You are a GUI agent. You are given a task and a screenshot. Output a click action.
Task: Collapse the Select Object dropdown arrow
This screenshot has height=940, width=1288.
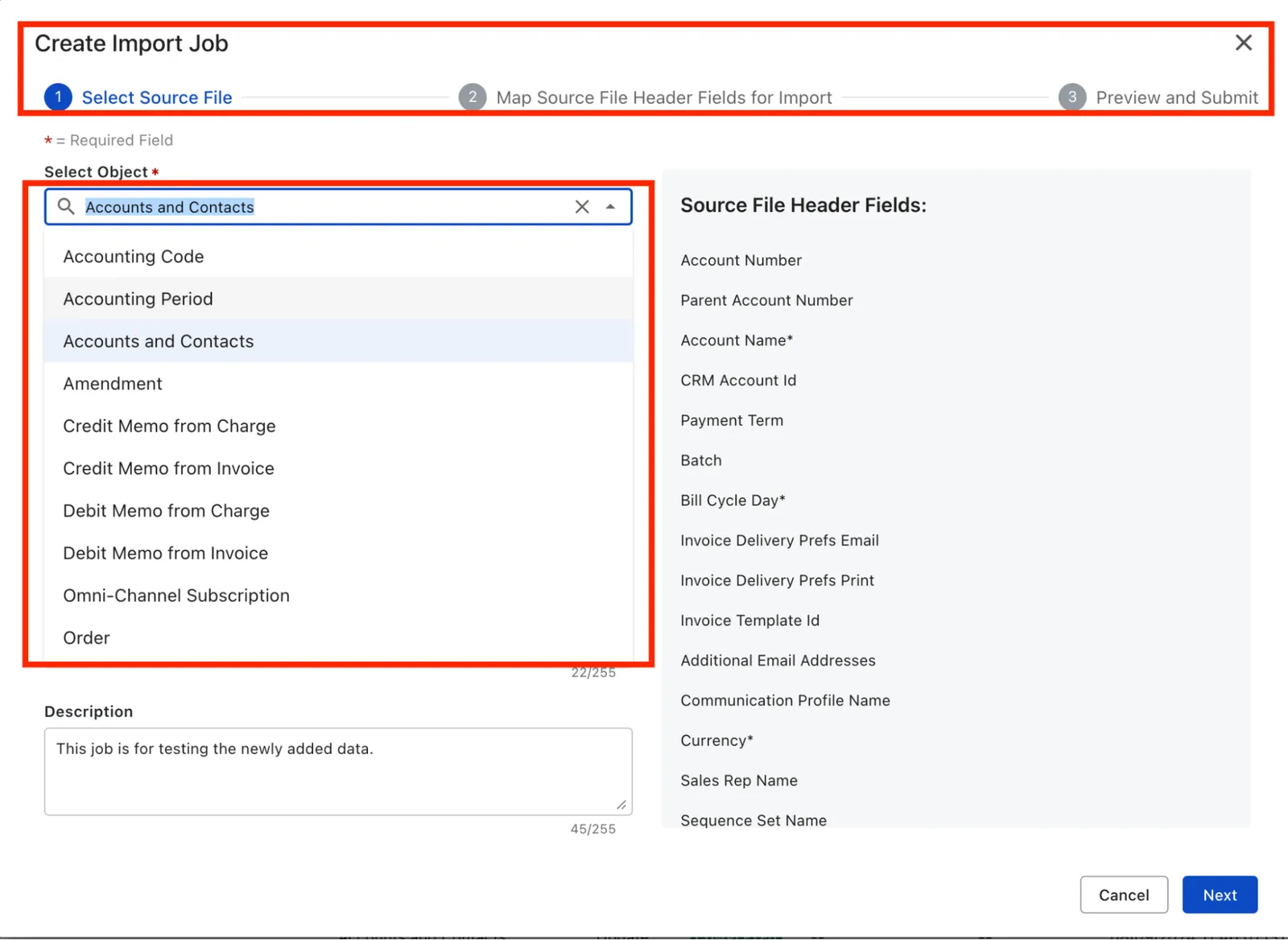pos(611,207)
